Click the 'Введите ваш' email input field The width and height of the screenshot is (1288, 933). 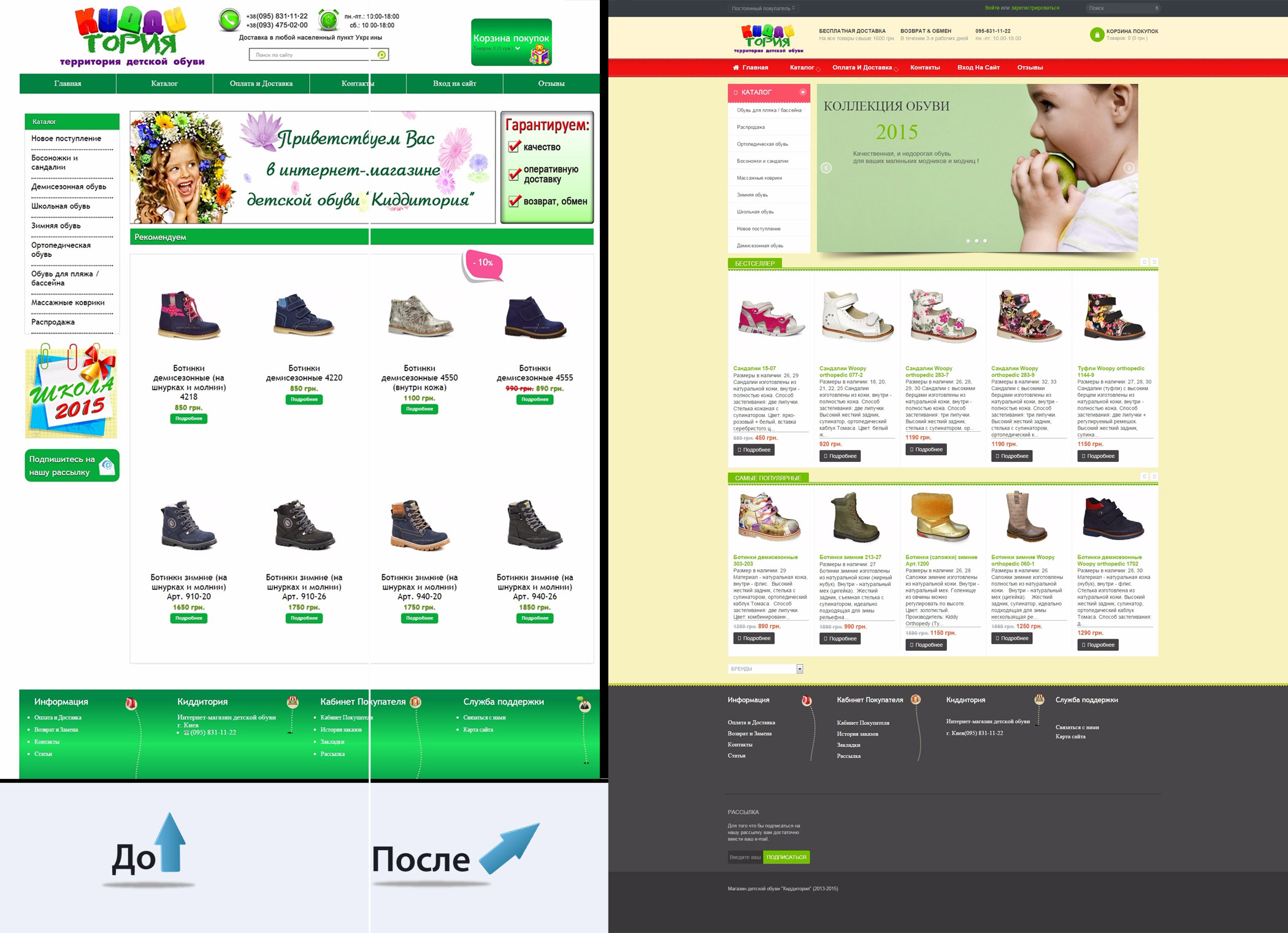tap(745, 857)
